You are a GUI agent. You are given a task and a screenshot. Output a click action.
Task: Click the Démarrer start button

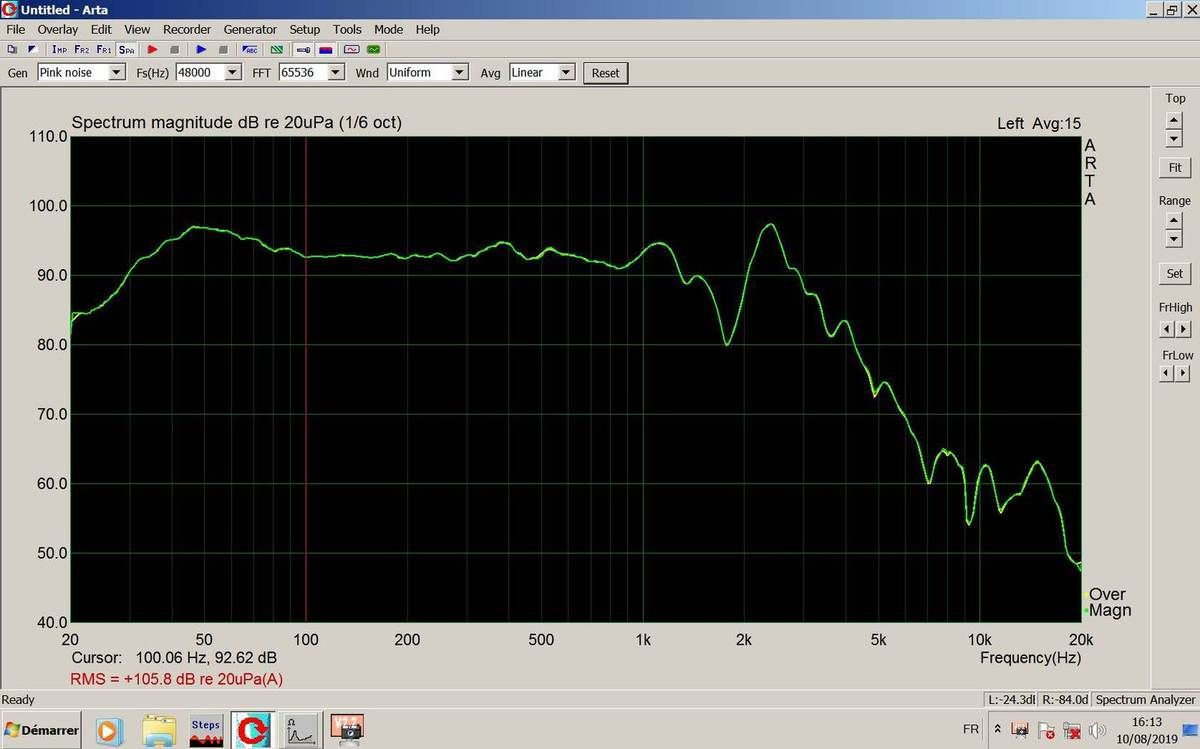(x=41, y=731)
